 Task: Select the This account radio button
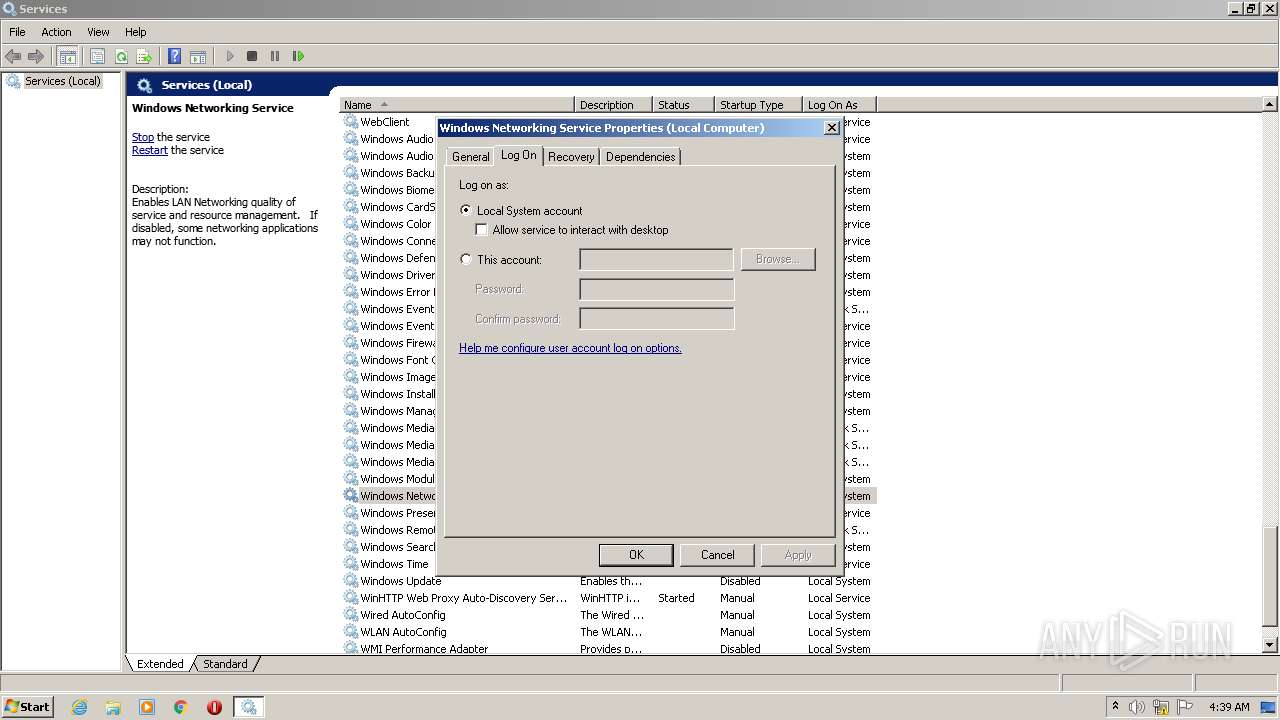[x=466, y=259]
